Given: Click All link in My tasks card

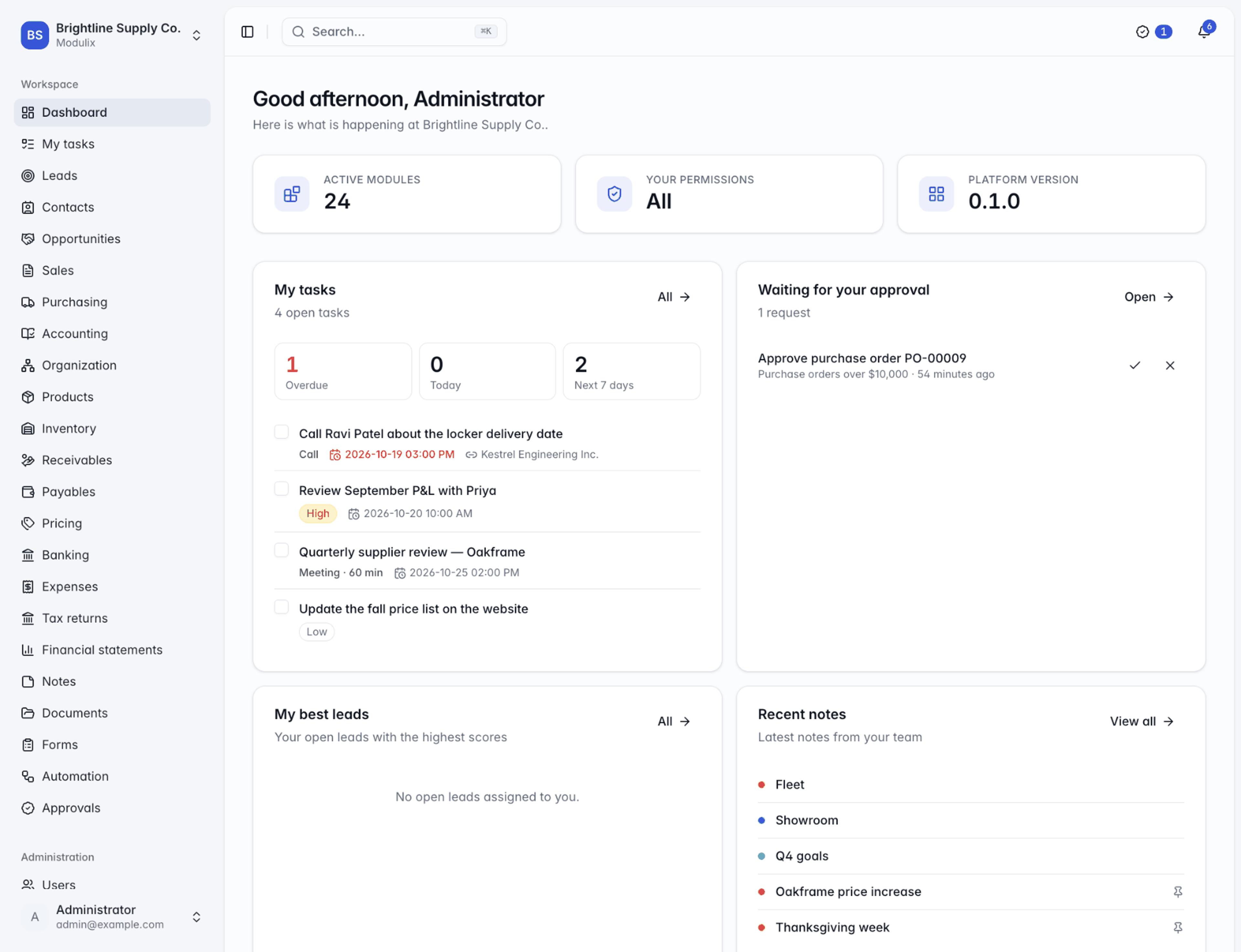Looking at the screenshot, I should point(674,297).
